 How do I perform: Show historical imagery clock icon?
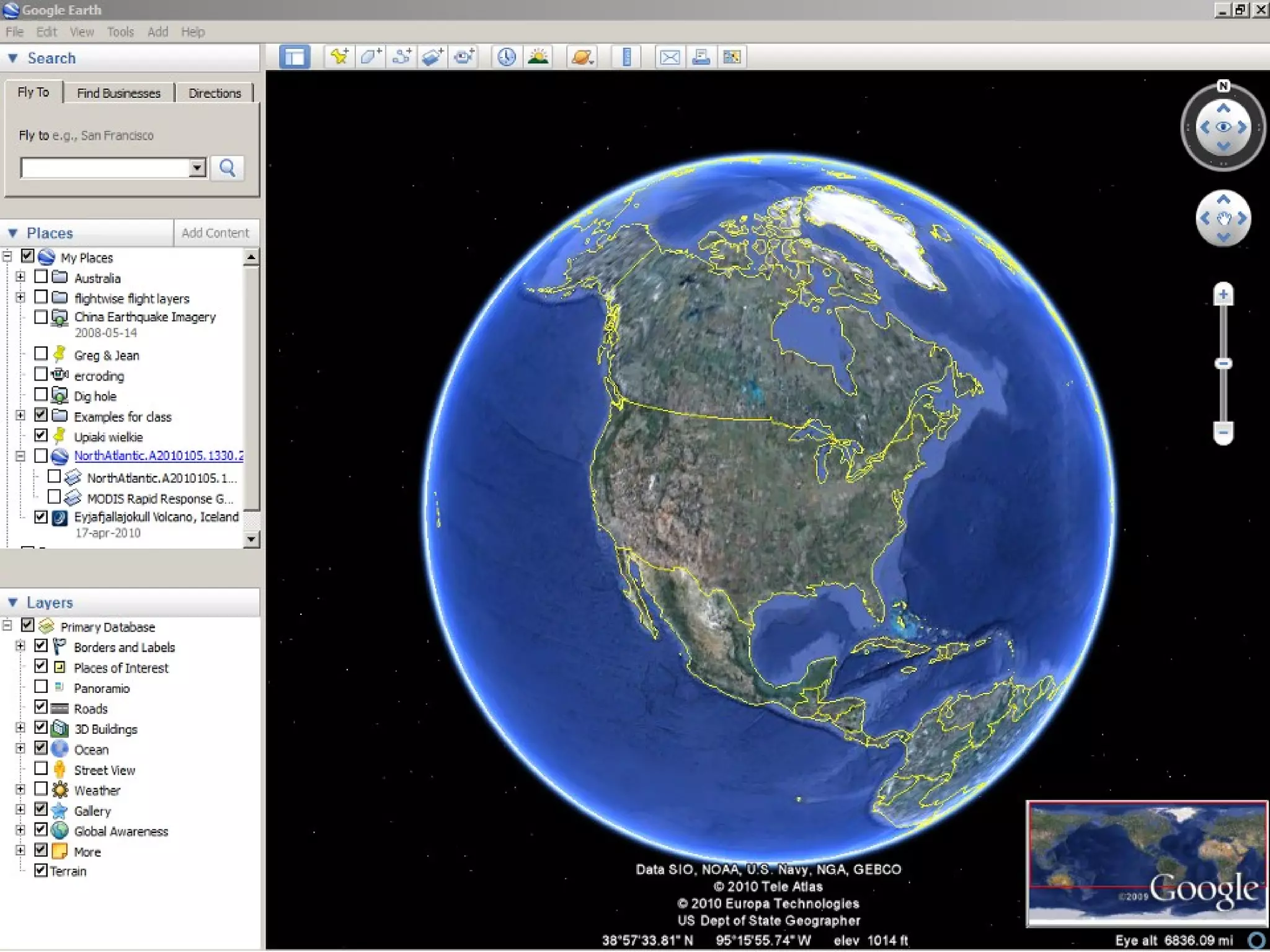pyautogui.click(x=507, y=57)
